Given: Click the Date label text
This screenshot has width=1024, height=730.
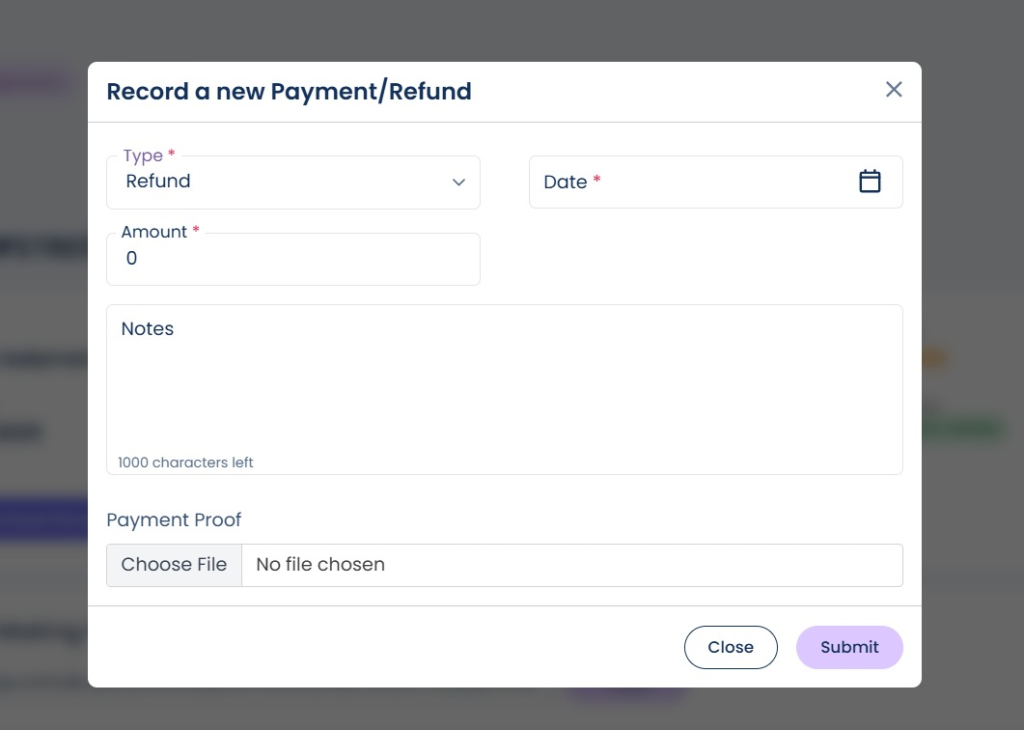Looking at the screenshot, I should click(565, 182).
